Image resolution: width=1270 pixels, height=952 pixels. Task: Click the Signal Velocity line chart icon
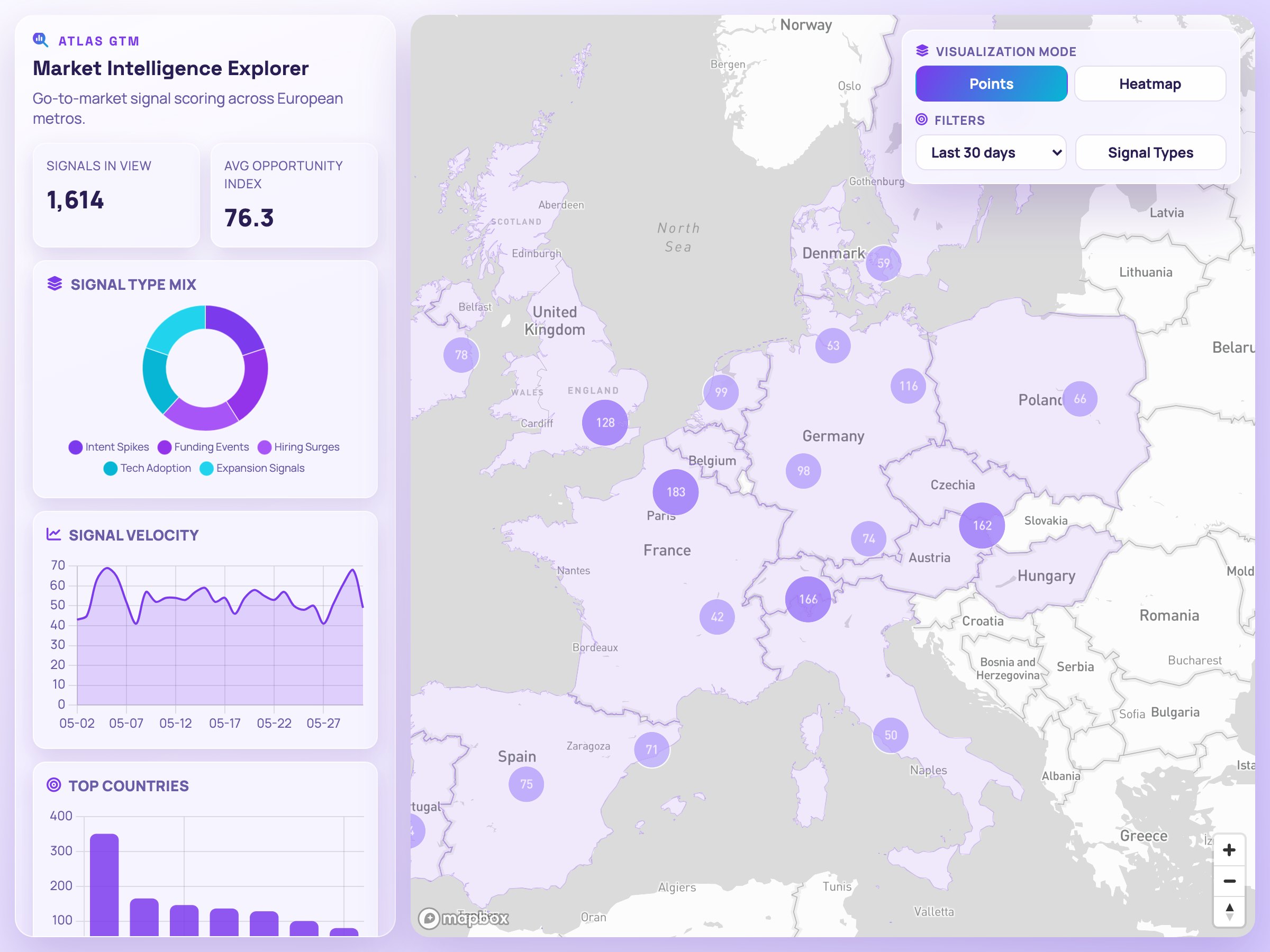tap(53, 534)
